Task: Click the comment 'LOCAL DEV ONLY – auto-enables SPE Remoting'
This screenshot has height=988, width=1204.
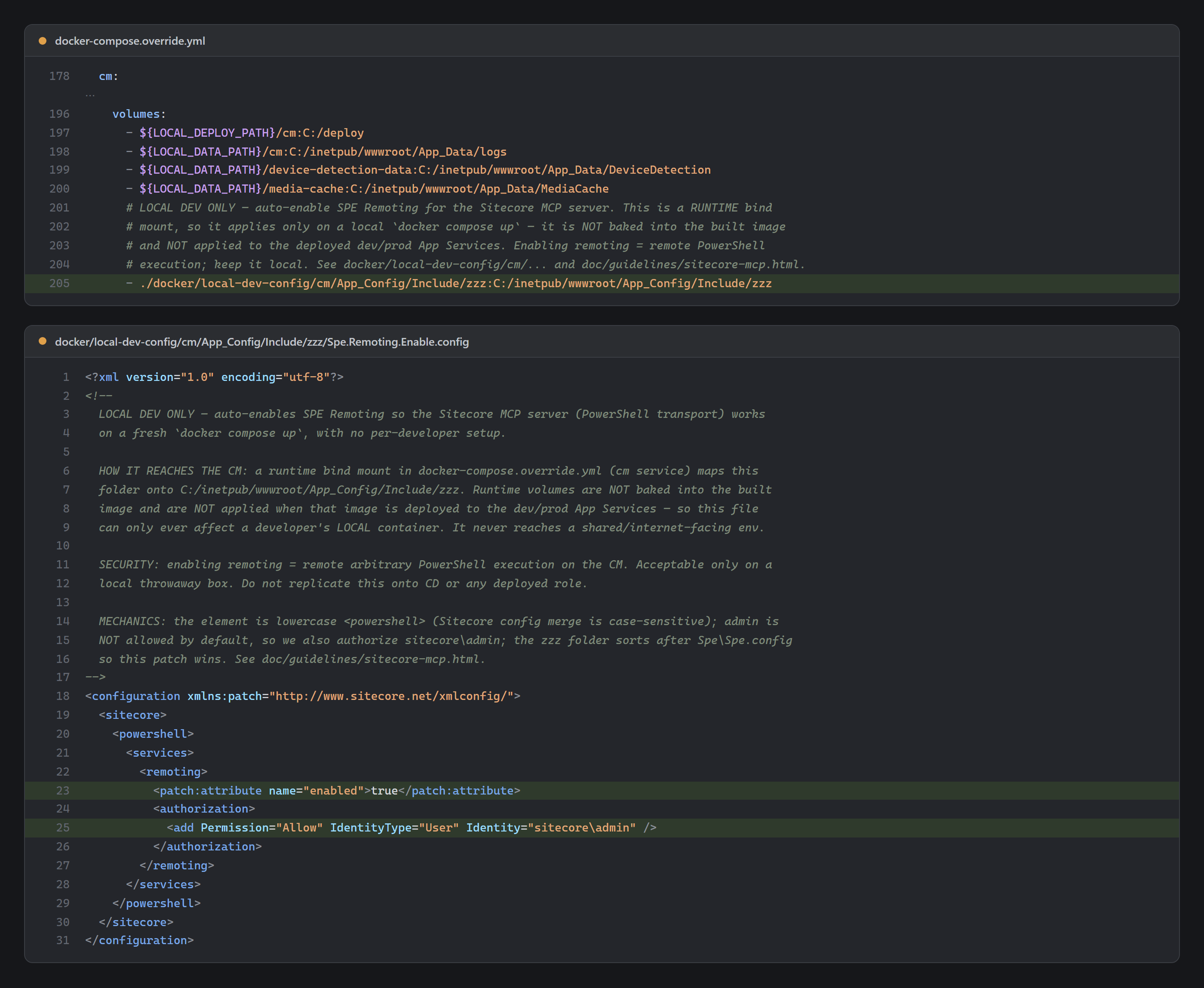Action: point(431,414)
